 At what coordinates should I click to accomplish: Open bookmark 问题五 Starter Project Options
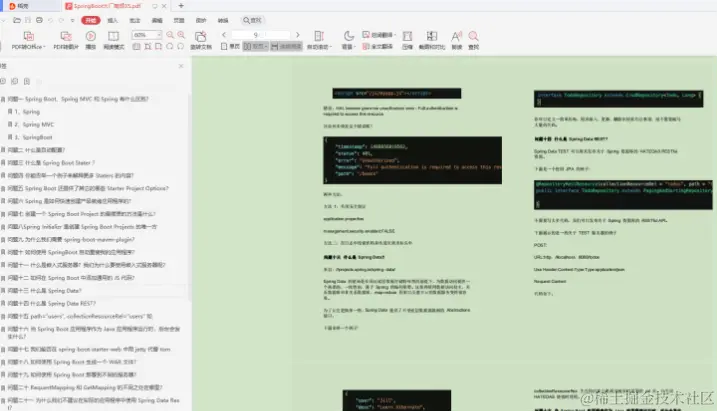point(88,188)
